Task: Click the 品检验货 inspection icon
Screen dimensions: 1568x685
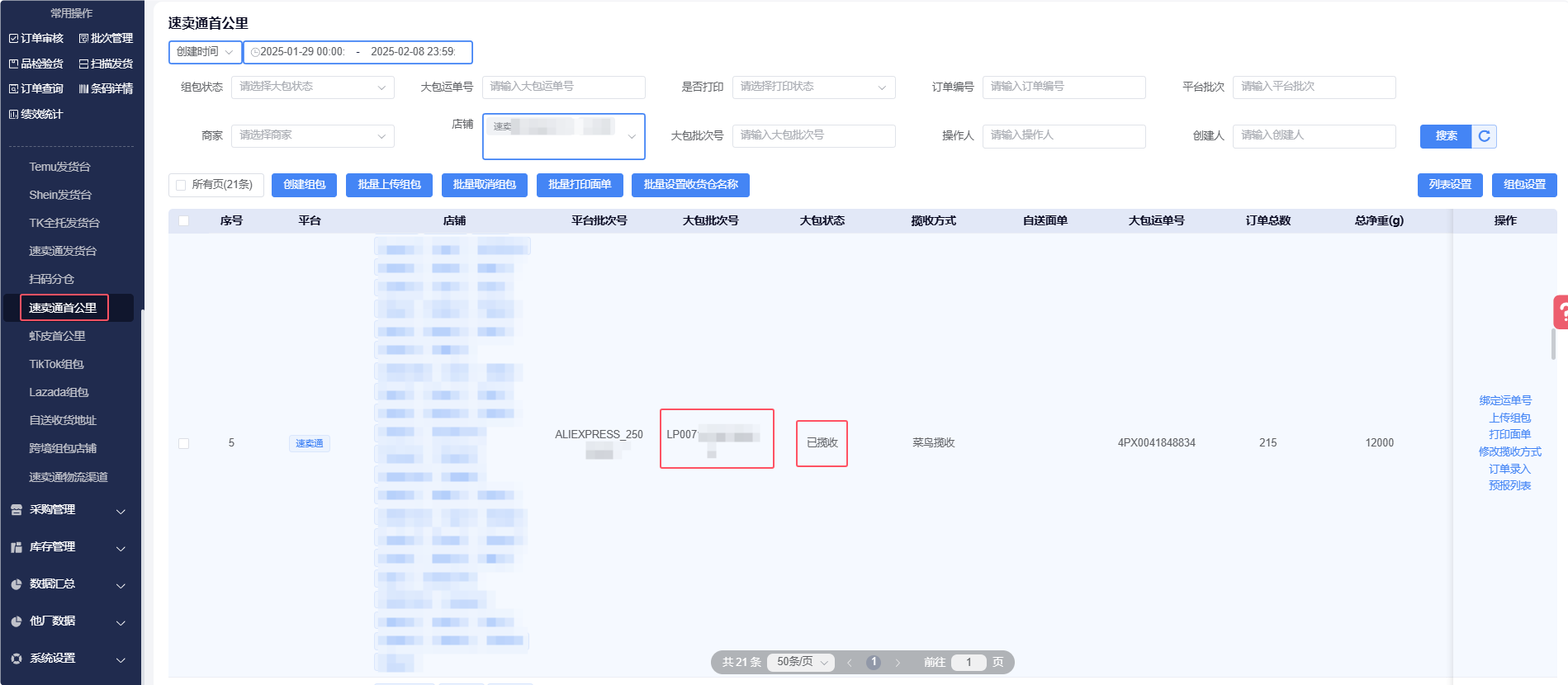Action: (13, 64)
